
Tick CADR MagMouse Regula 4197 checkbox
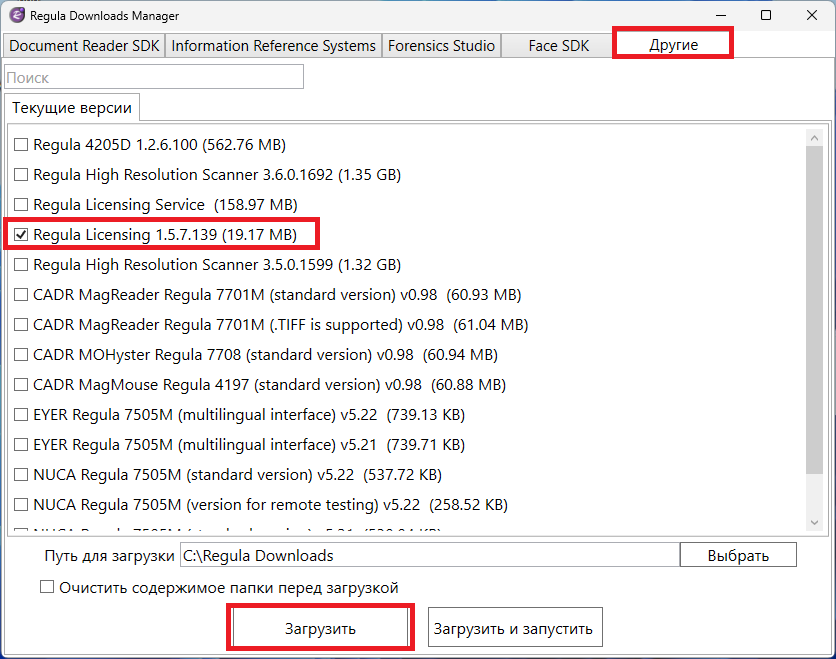(21, 384)
